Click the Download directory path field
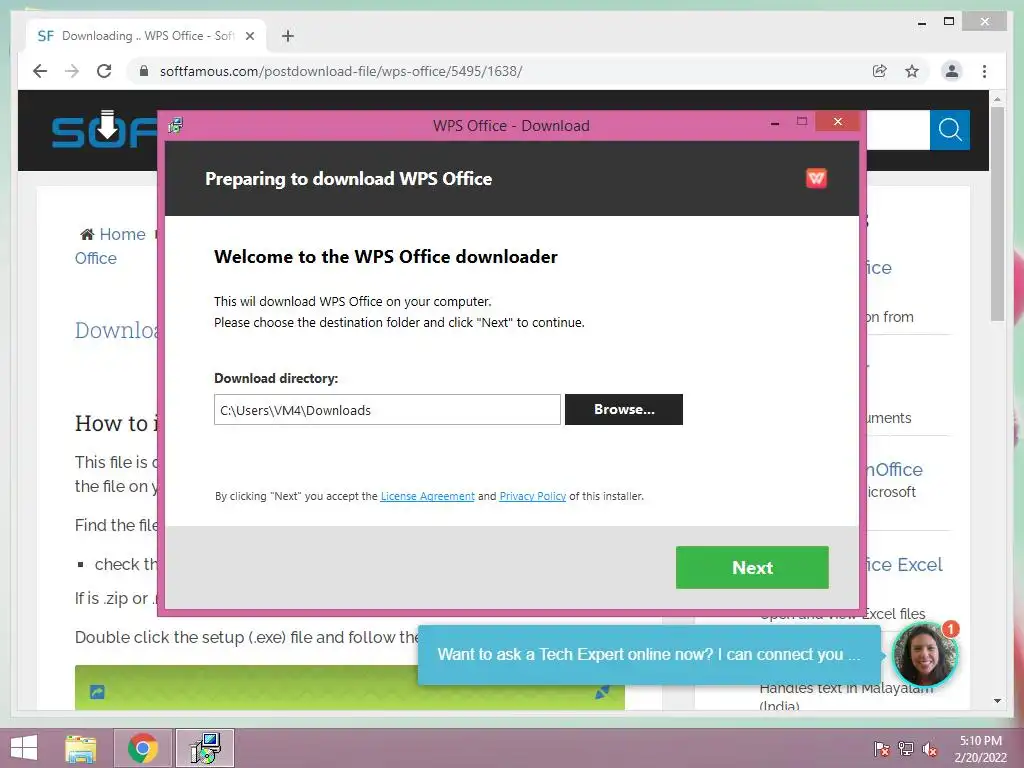This screenshot has width=1024, height=768. click(387, 409)
